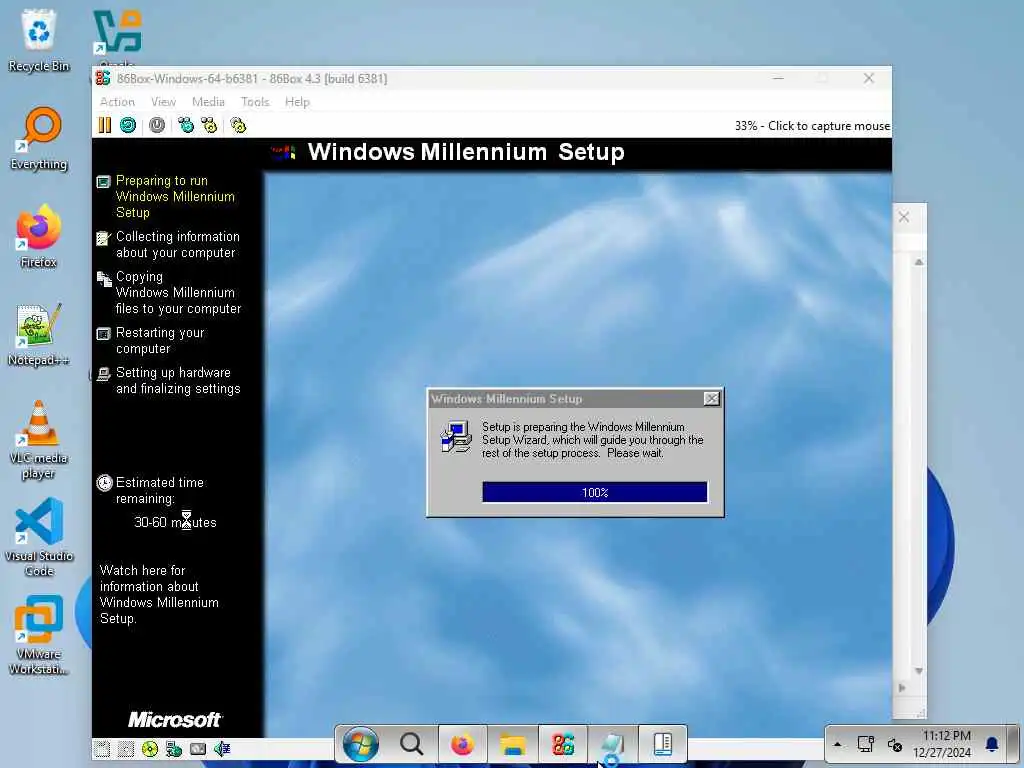The height and width of the screenshot is (768, 1024).
Task: Open the Help menu
Action: (297, 102)
